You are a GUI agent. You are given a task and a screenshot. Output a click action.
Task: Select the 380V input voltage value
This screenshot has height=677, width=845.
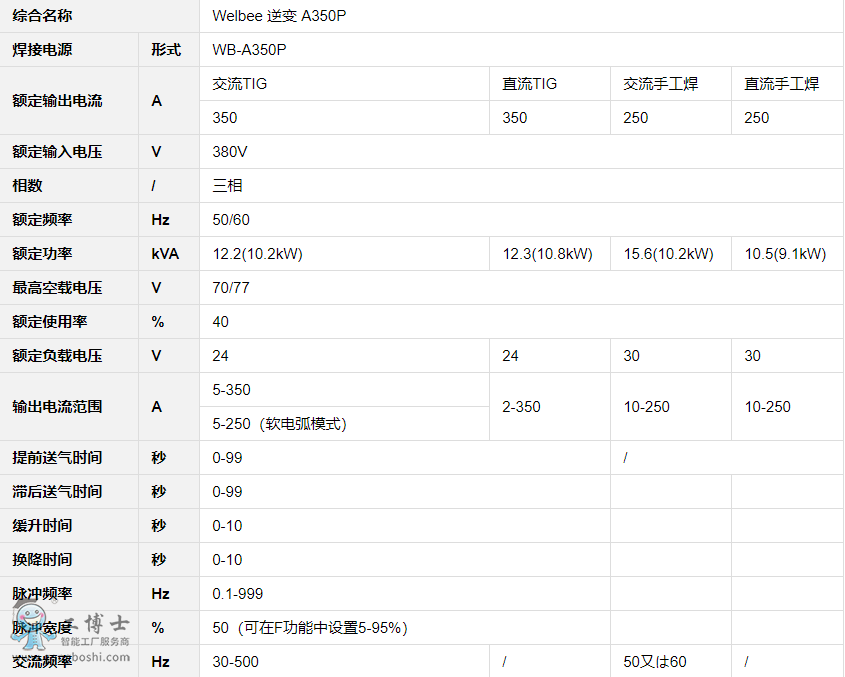point(230,152)
